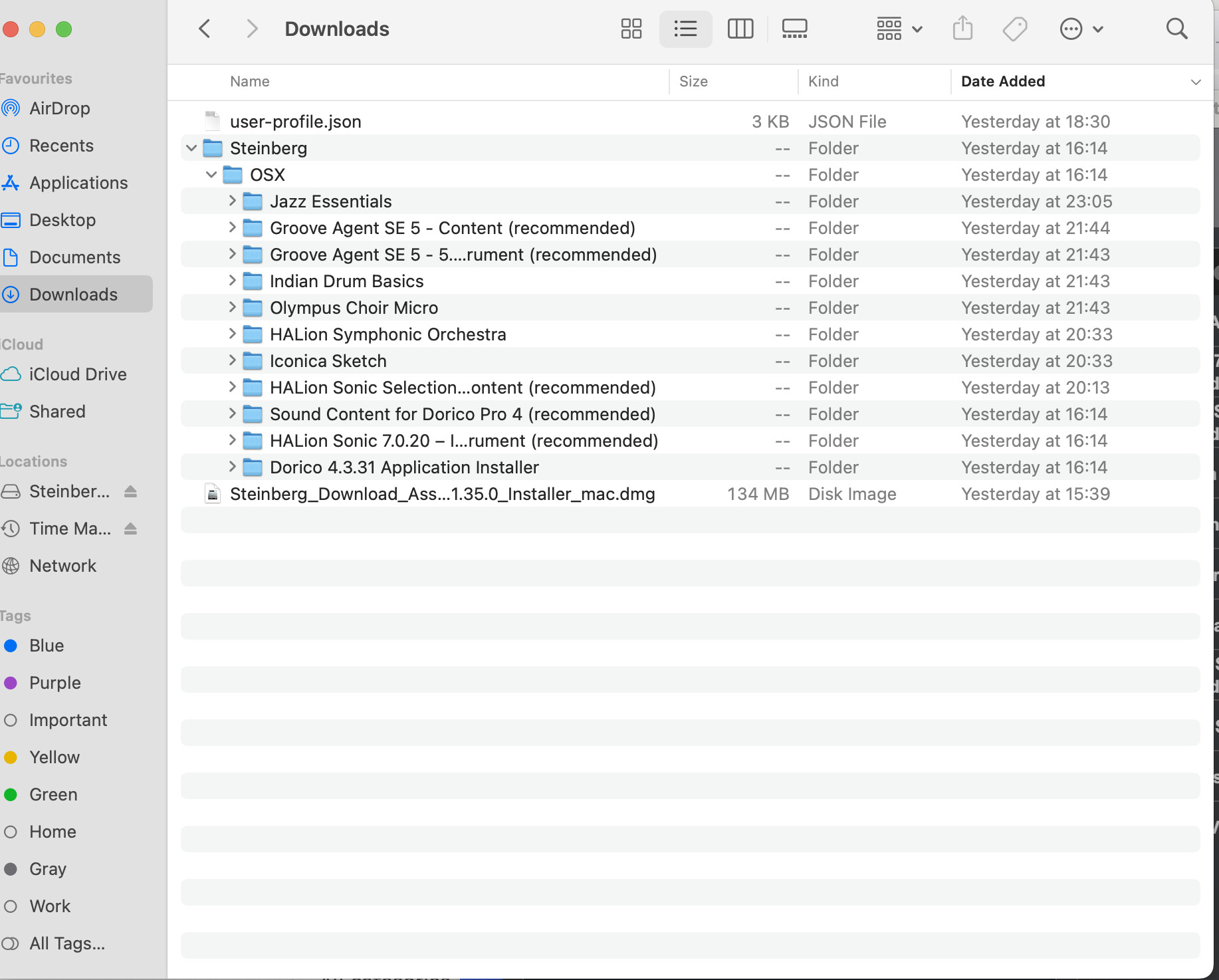Expand the Dorico 4.3.31 Application Installer folder
1219x980 pixels.
pyautogui.click(x=232, y=467)
